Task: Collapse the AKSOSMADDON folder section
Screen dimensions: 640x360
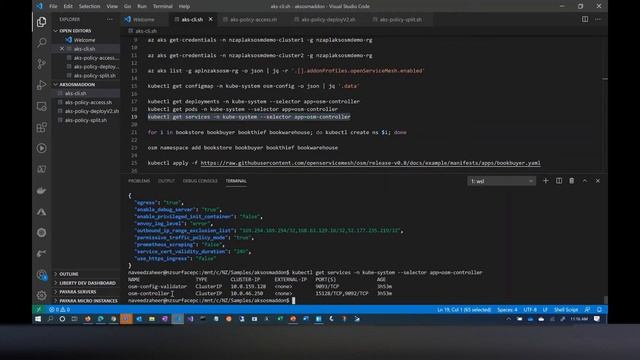Action: coord(77,84)
